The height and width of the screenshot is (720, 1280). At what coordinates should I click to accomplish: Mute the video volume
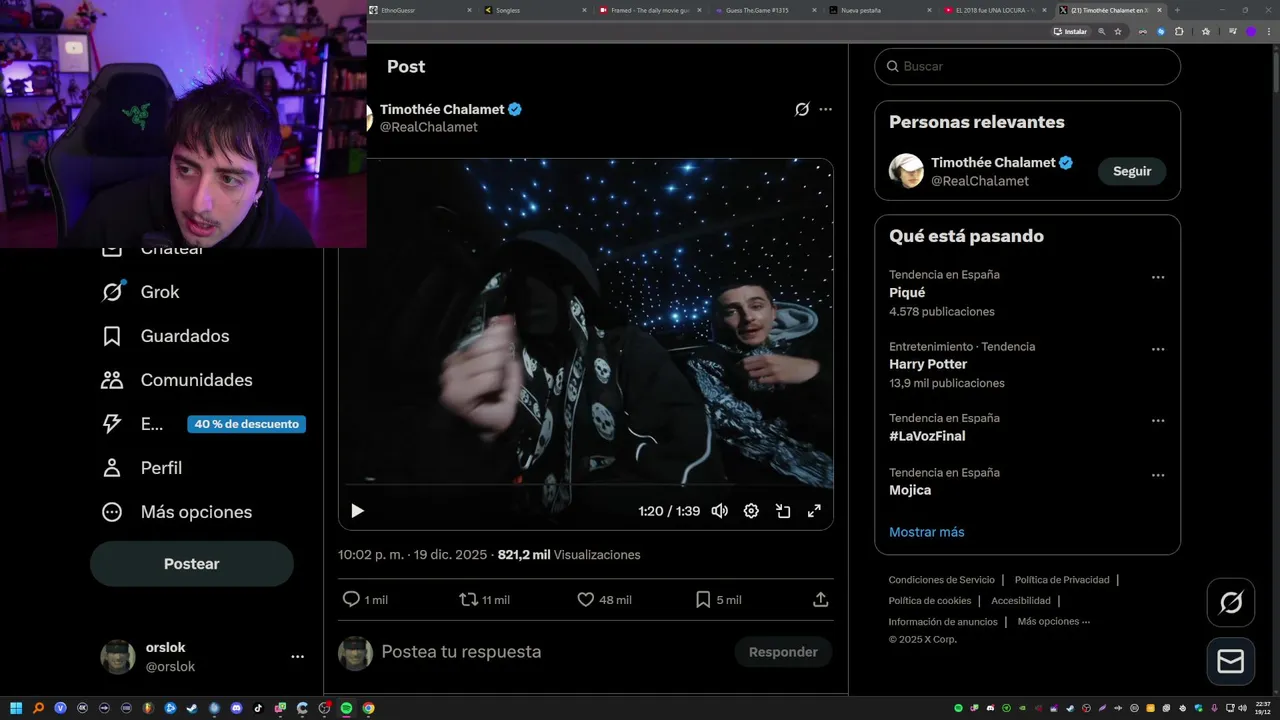719,511
